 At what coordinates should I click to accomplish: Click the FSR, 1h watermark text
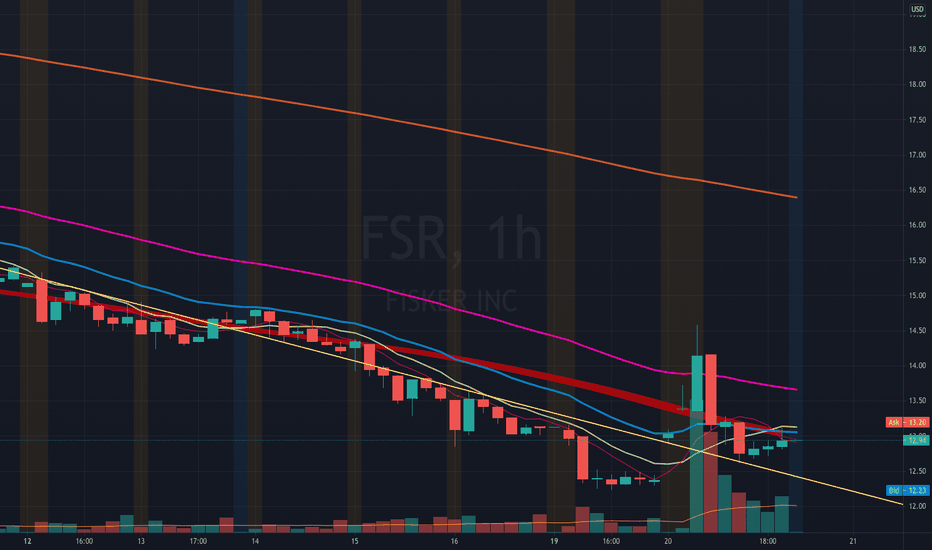tap(452, 238)
